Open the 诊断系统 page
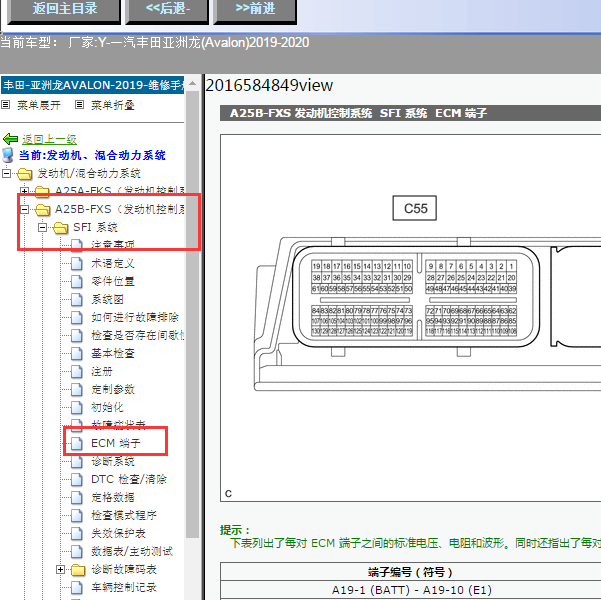The image size is (601, 600). (x=113, y=461)
